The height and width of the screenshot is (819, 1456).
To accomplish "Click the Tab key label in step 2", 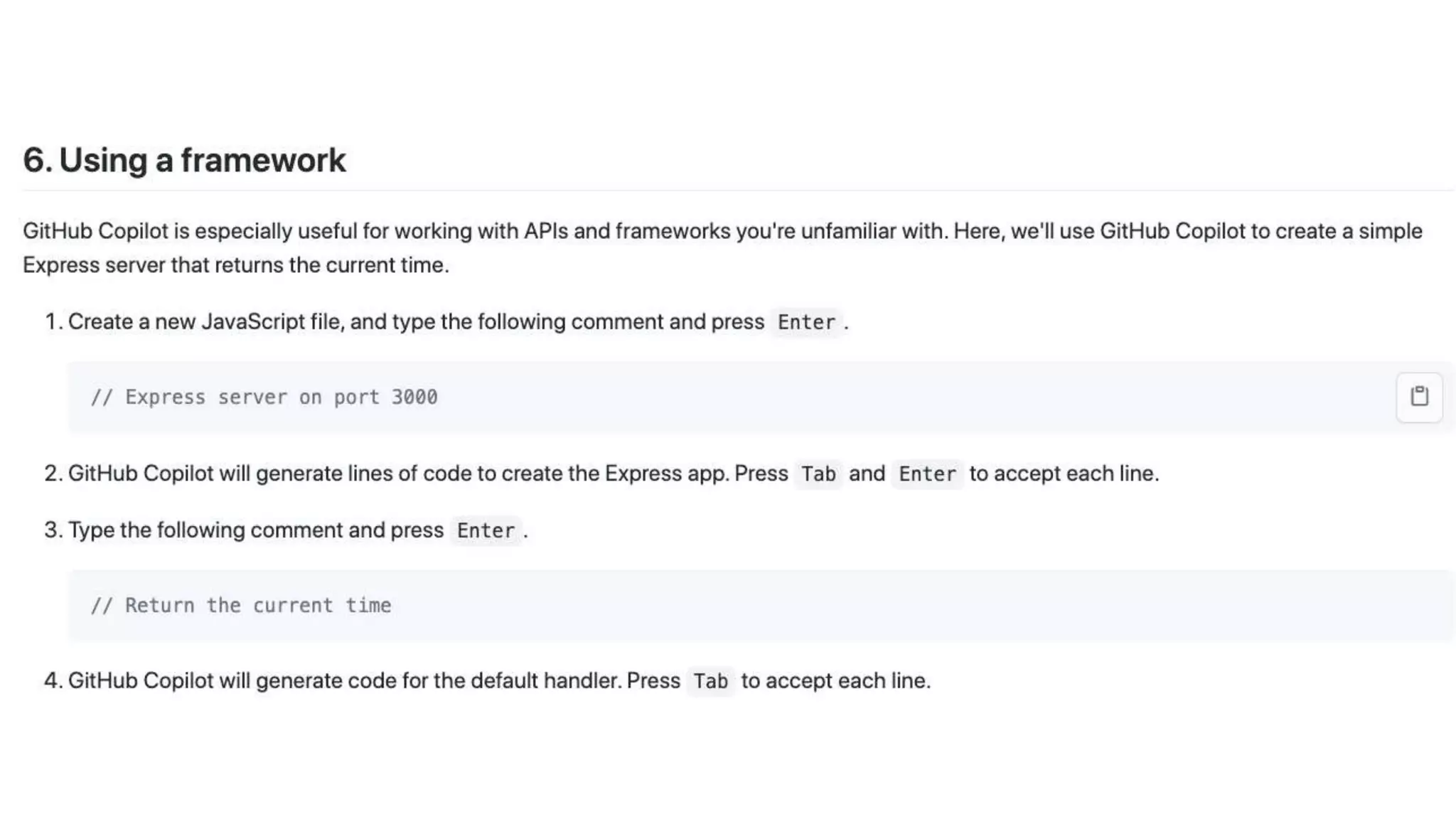I will [818, 474].
